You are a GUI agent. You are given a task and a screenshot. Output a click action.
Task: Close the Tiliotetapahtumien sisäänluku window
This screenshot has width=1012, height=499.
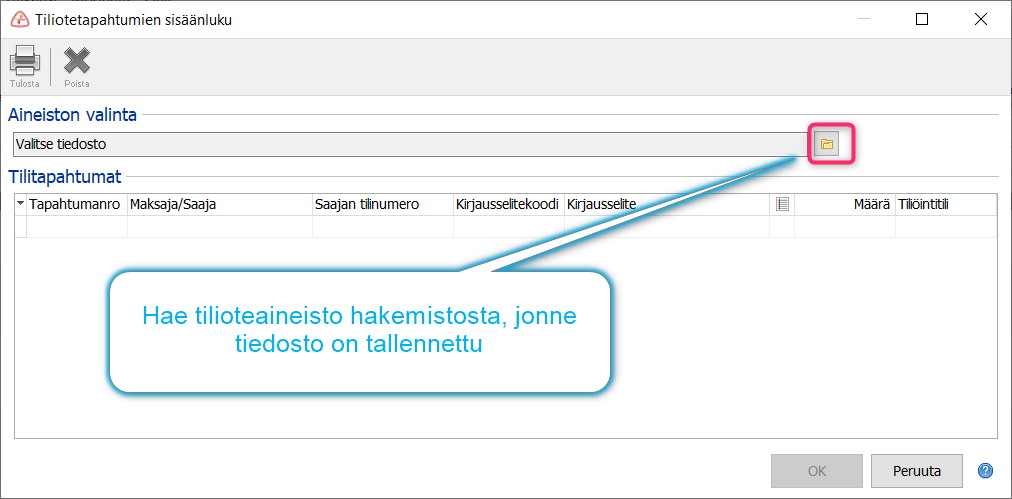pyautogui.click(x=981, y=19)
